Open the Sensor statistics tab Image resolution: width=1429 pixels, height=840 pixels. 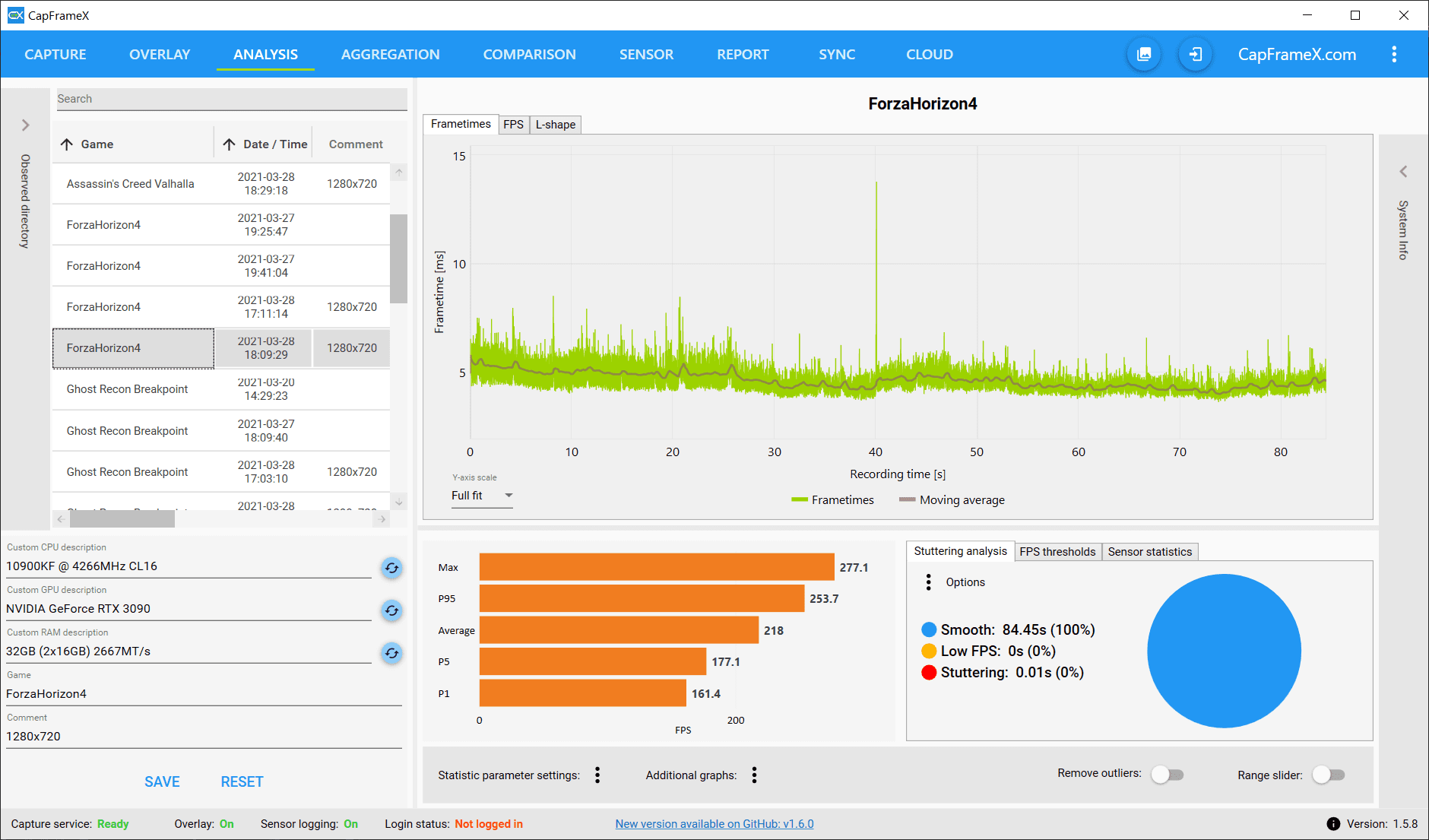click(1150, 552)
